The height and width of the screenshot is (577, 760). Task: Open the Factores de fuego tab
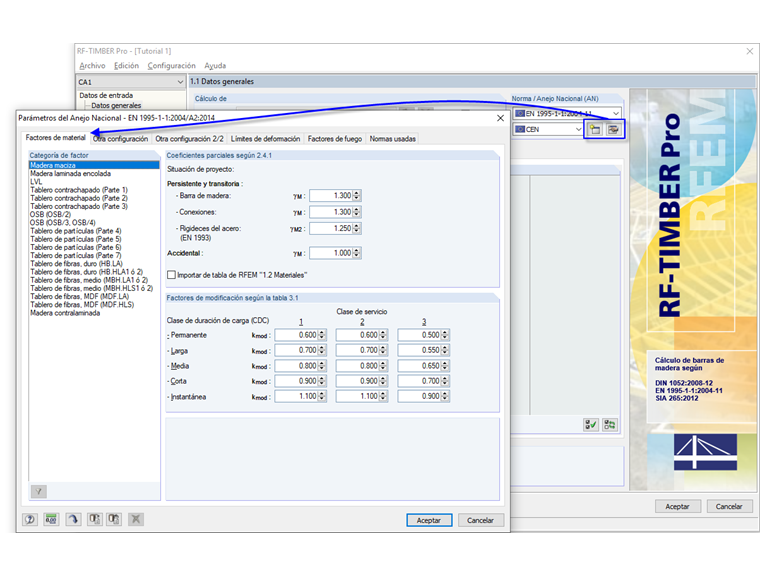coord(335,139)
